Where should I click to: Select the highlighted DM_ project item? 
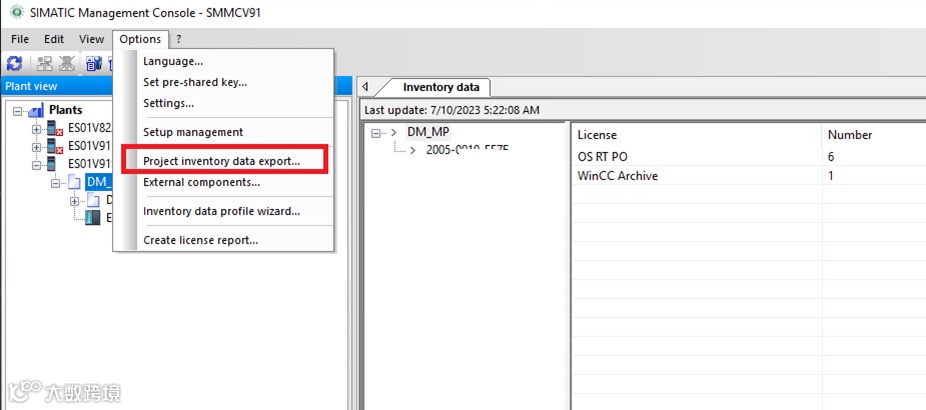click(x=100, y=181)
